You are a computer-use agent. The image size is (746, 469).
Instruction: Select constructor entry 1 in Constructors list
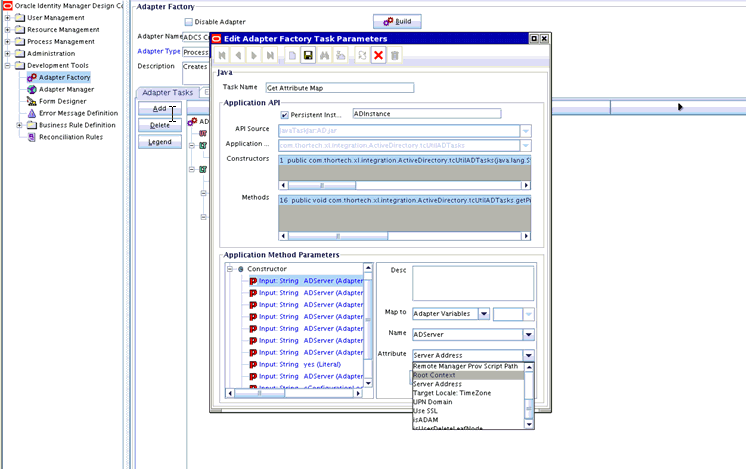click(404, 161)
